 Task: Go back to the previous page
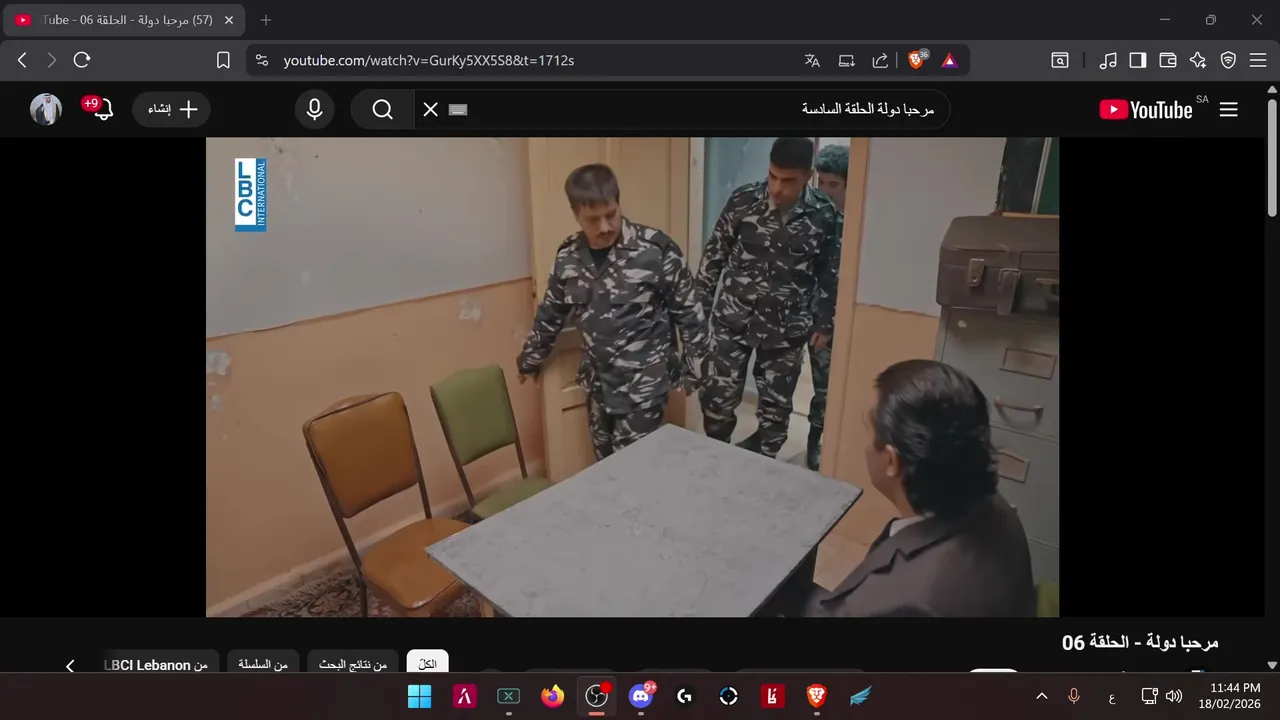point(22,60)
